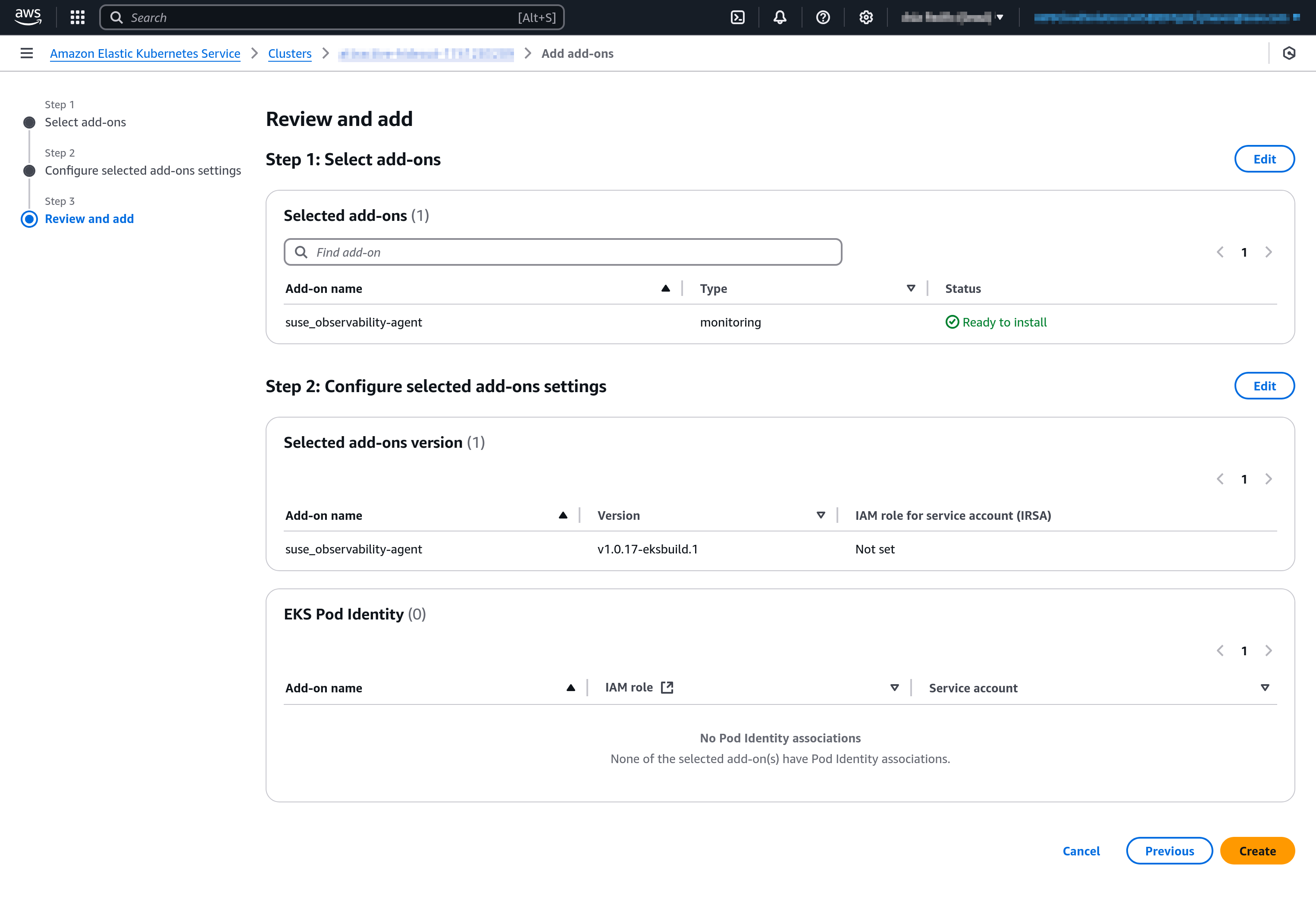Open the Clusters breadcrumb link
Viewport: 1316px width, 899px height.
289,53
